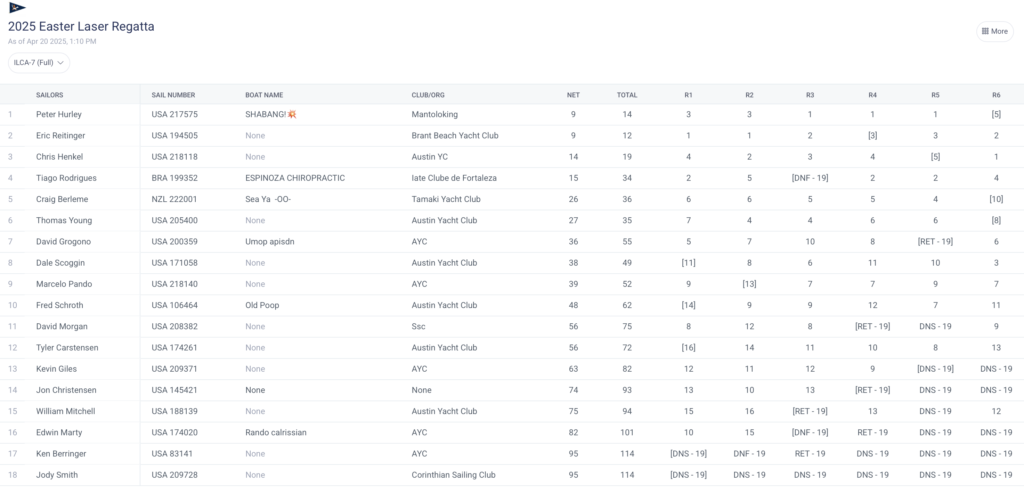Click the sailing pennant logo icon
This screenshot has width=1024, height=493.
pos(17,7)
